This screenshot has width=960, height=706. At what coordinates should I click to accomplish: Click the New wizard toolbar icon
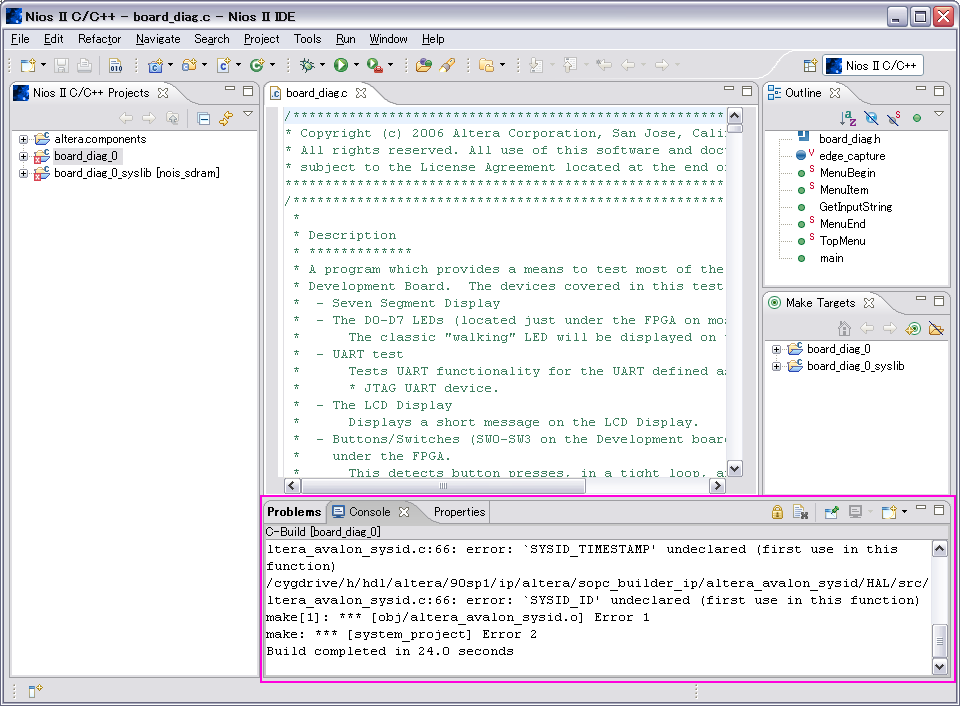click(x=28, y=65)
